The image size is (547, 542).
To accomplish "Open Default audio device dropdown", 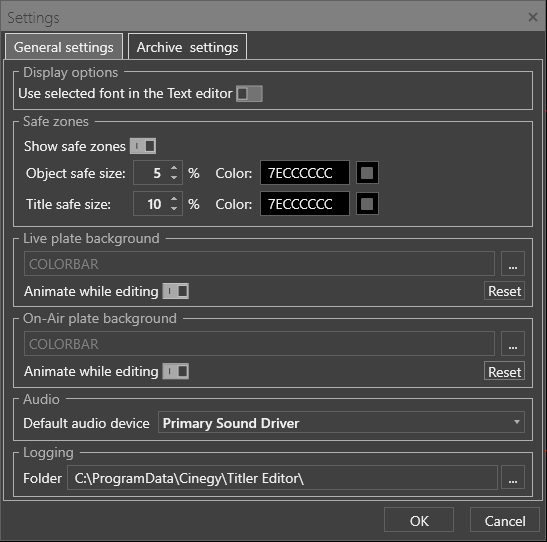I will pyautogui.click(x=341, y=422).
